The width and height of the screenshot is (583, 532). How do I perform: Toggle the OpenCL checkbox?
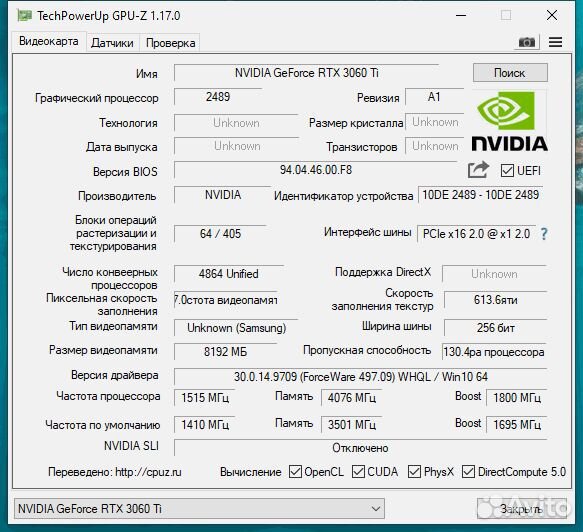(295, 472)
